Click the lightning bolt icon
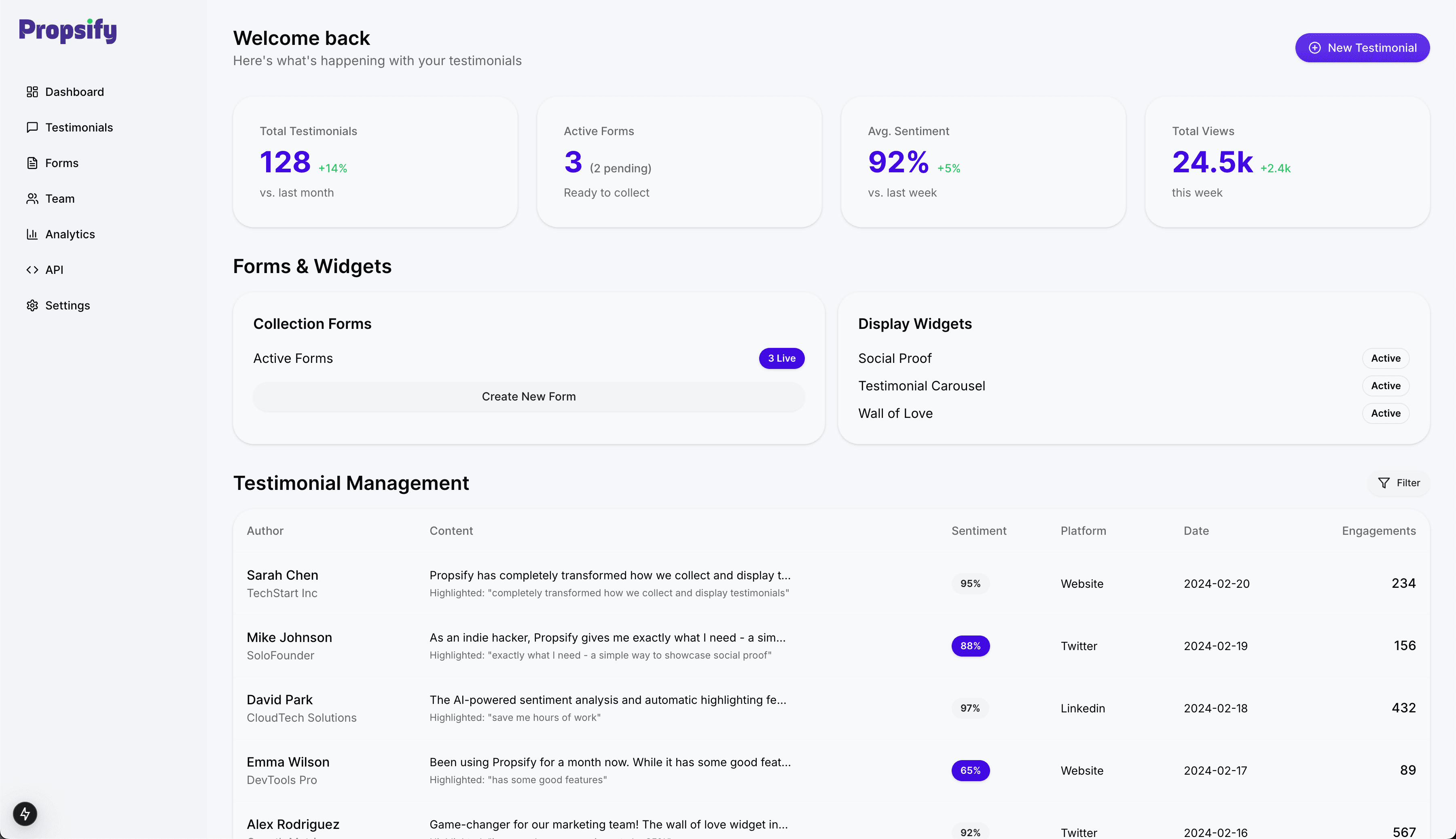Viewport: 1456px width, 839px height. pos(26,813)
